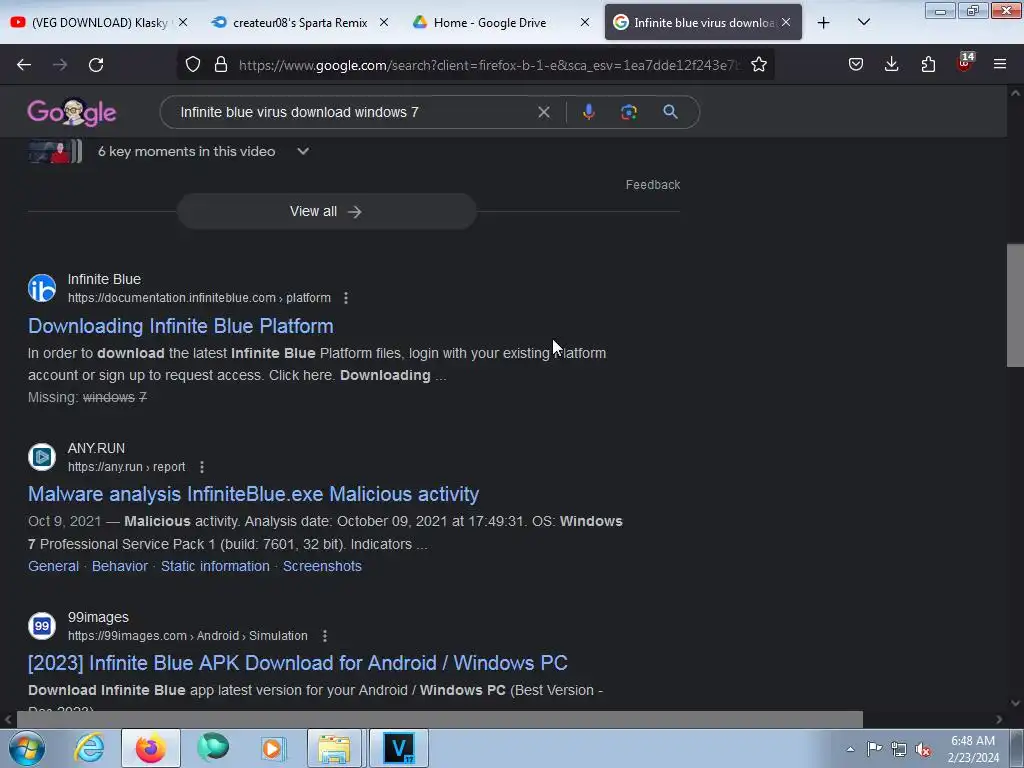Launch Internet Explorer from taskbar
Viewport: 1024px width, 768px height.
click(89, 748)
